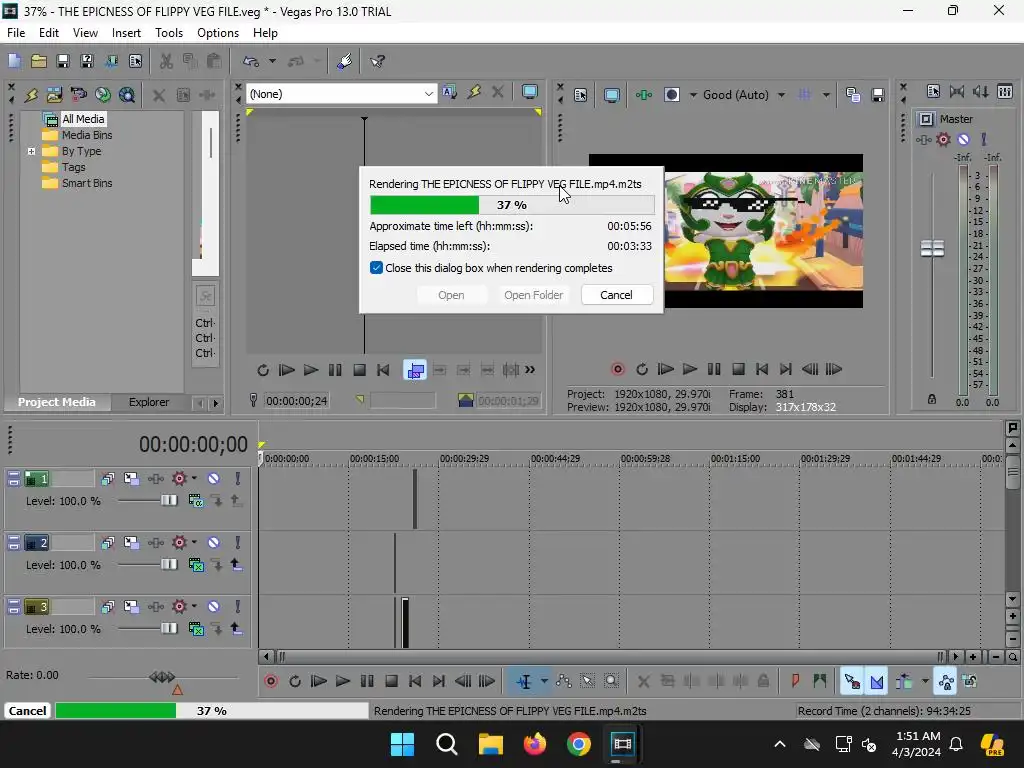The height and width of the screenshot is (768, 1024).
Task: Solo Track 3 with exclamation icon
Action: click(x=238, y=607)
